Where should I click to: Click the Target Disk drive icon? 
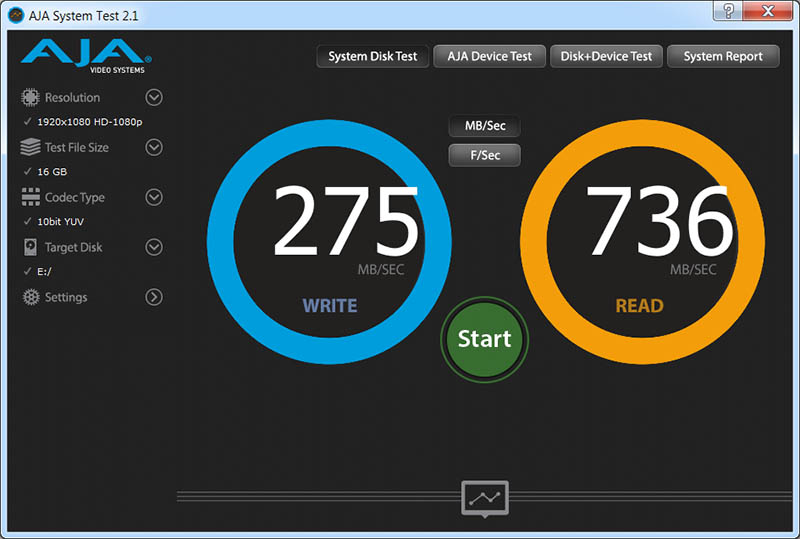click(x=31, y=247)
